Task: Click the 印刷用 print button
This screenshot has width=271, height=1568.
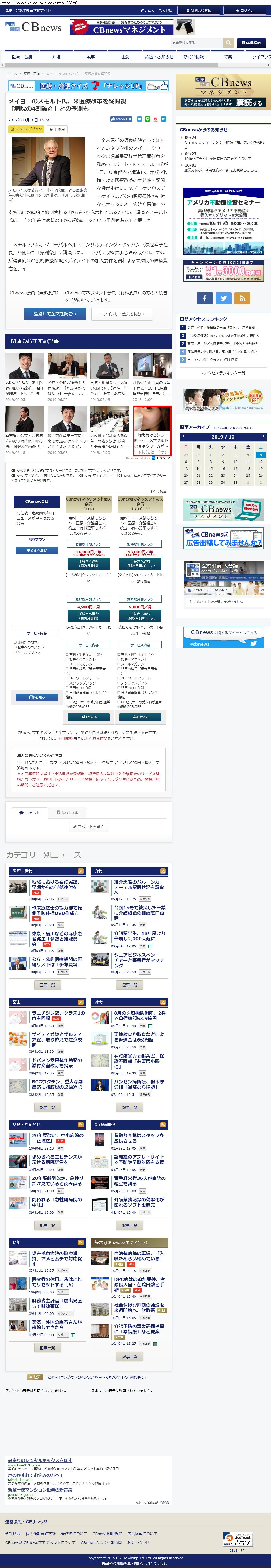Action: point(57,129)
